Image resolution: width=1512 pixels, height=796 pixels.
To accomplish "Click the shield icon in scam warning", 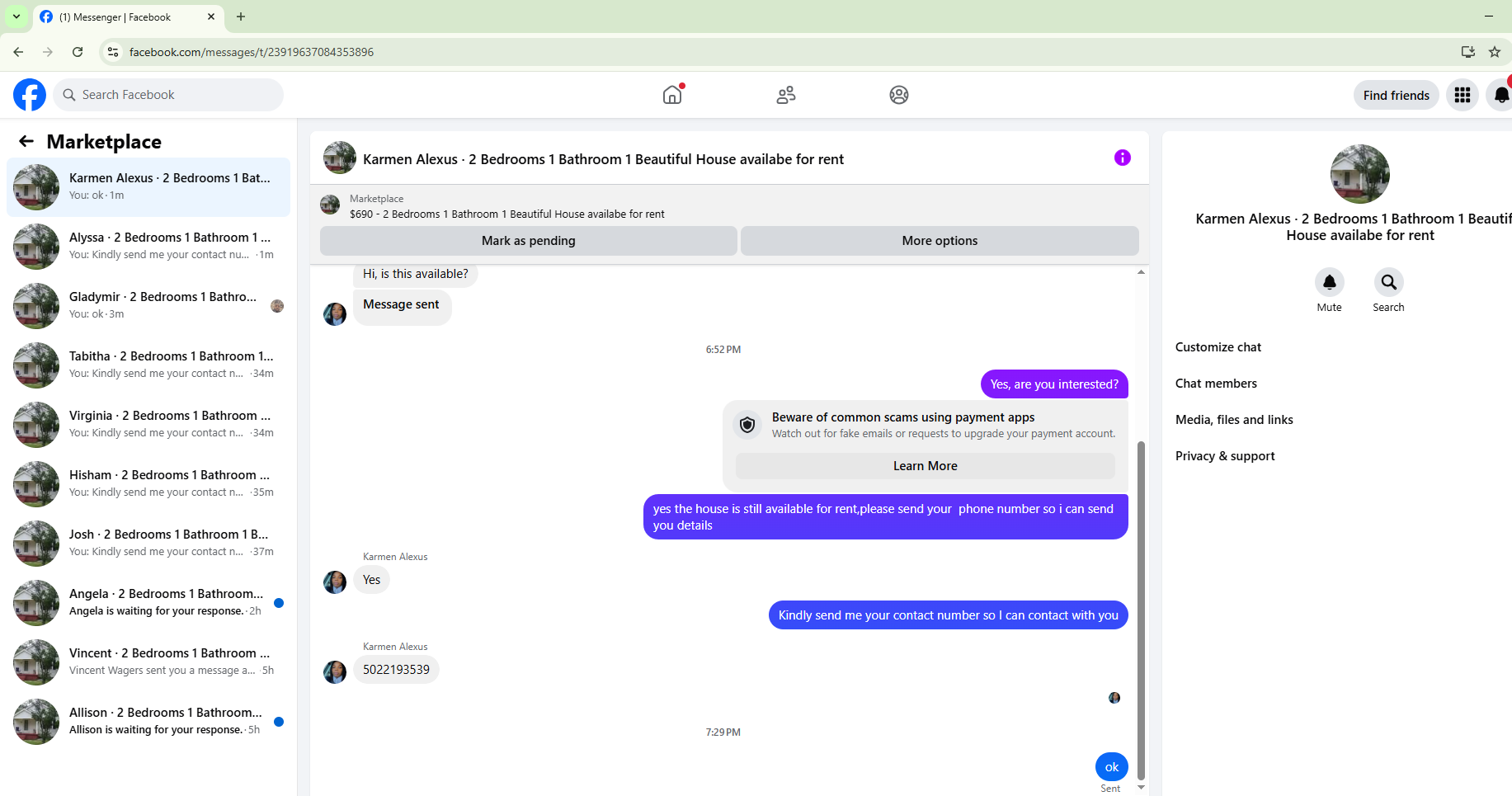I will pyautogui.click(x=747, y=425).
